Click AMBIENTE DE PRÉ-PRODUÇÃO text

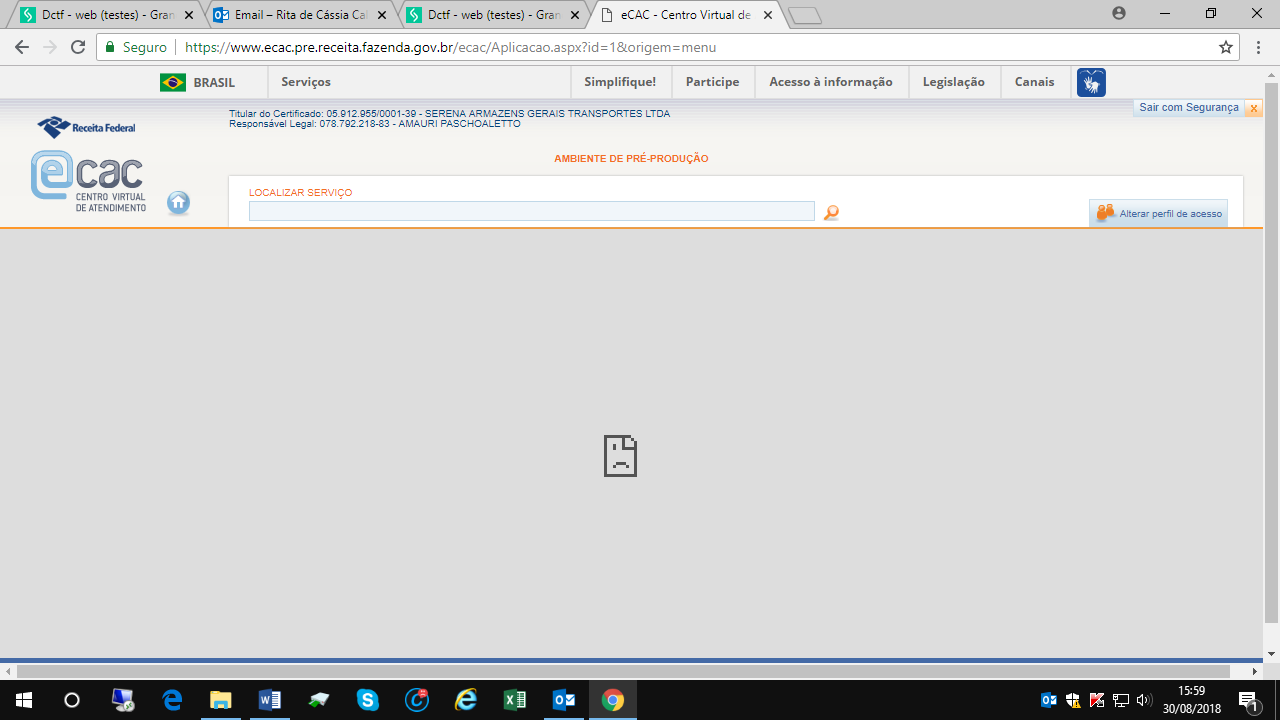pyautogui.click(x=631, y=159)
